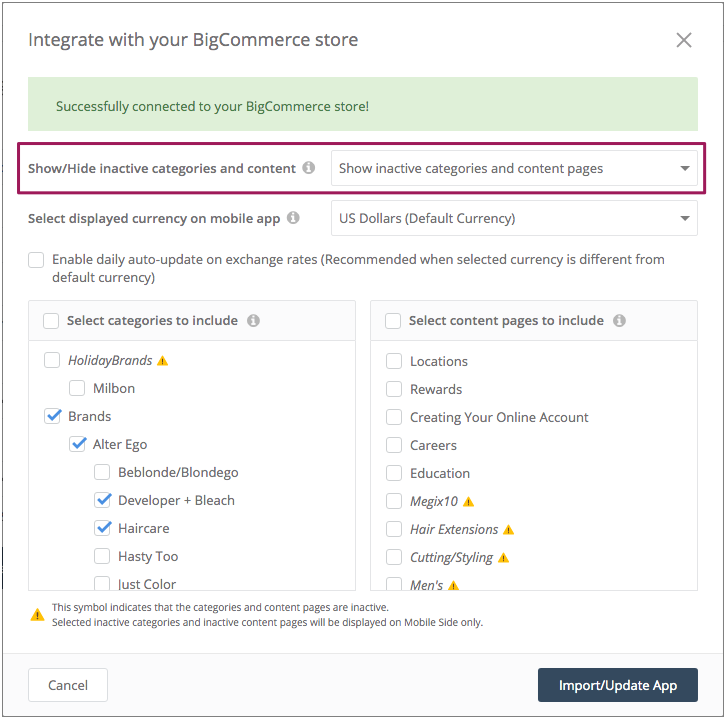Click the warning icon next to Megix10
The image size is (726, 720).
coord(468,502)
